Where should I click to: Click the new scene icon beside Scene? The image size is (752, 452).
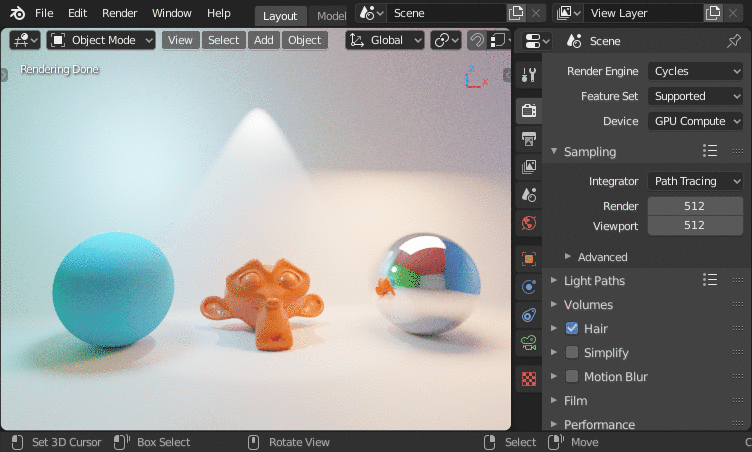pyautogui.click(x=516, y=13)
